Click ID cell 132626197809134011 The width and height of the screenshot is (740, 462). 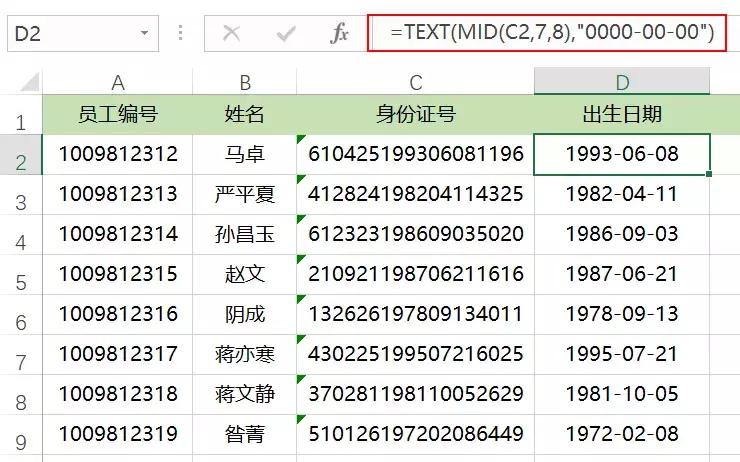click(415, 315)
